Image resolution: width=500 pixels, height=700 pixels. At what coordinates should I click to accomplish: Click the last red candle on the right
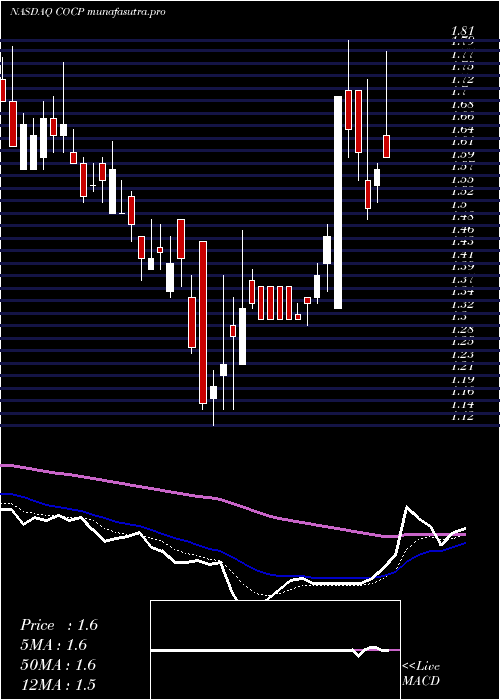386,146
